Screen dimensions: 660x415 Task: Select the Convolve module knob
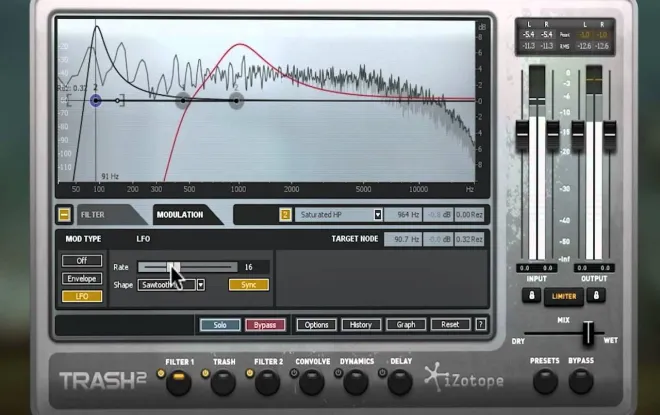tap(312, 383)
